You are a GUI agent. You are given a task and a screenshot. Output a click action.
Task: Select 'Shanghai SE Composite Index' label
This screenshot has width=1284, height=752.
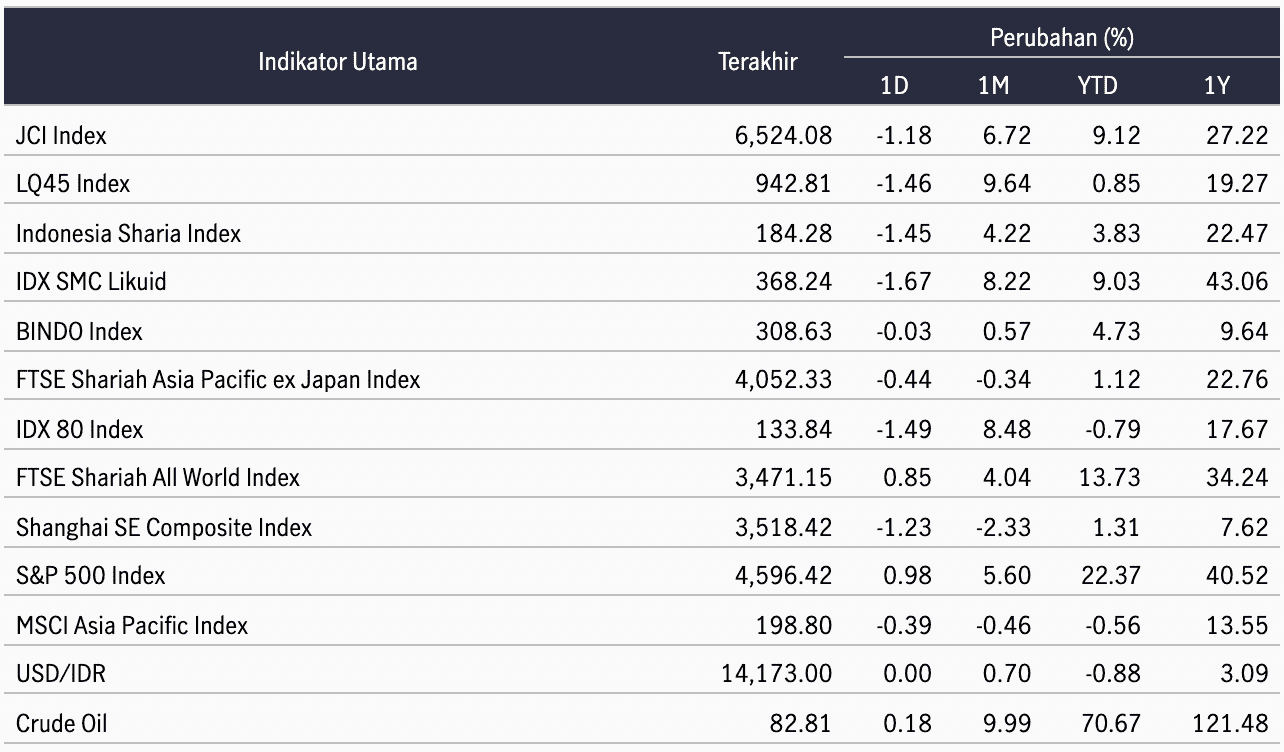pos(164,527)
